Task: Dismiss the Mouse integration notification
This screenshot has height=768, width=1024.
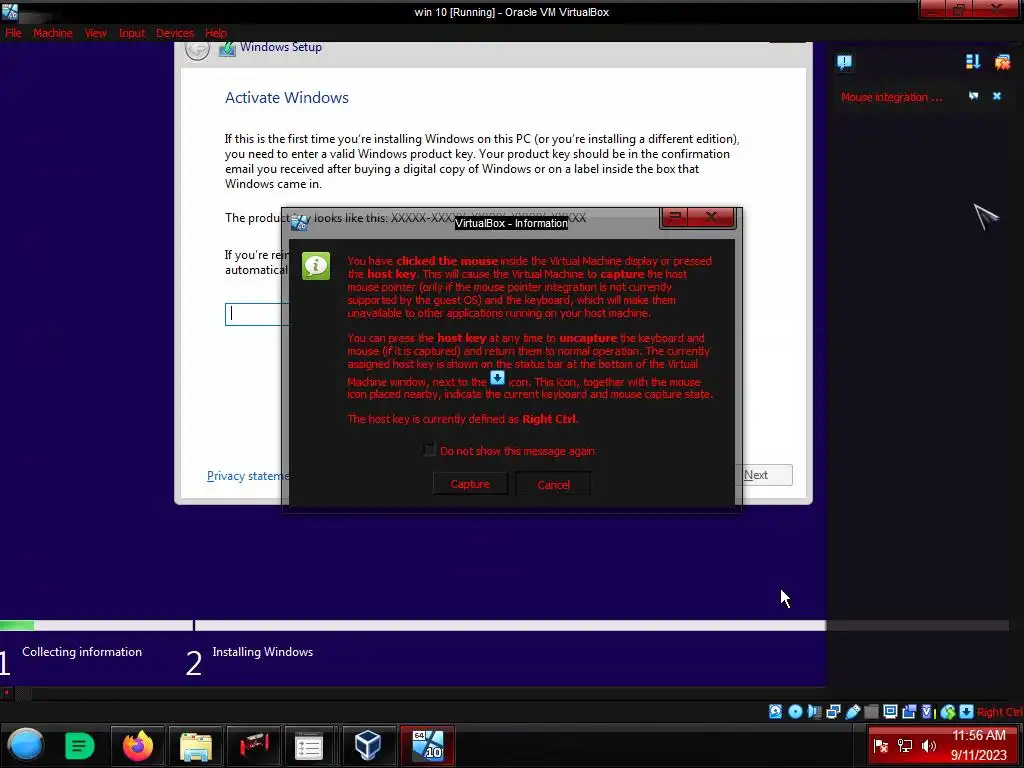Action: [997, 96]
